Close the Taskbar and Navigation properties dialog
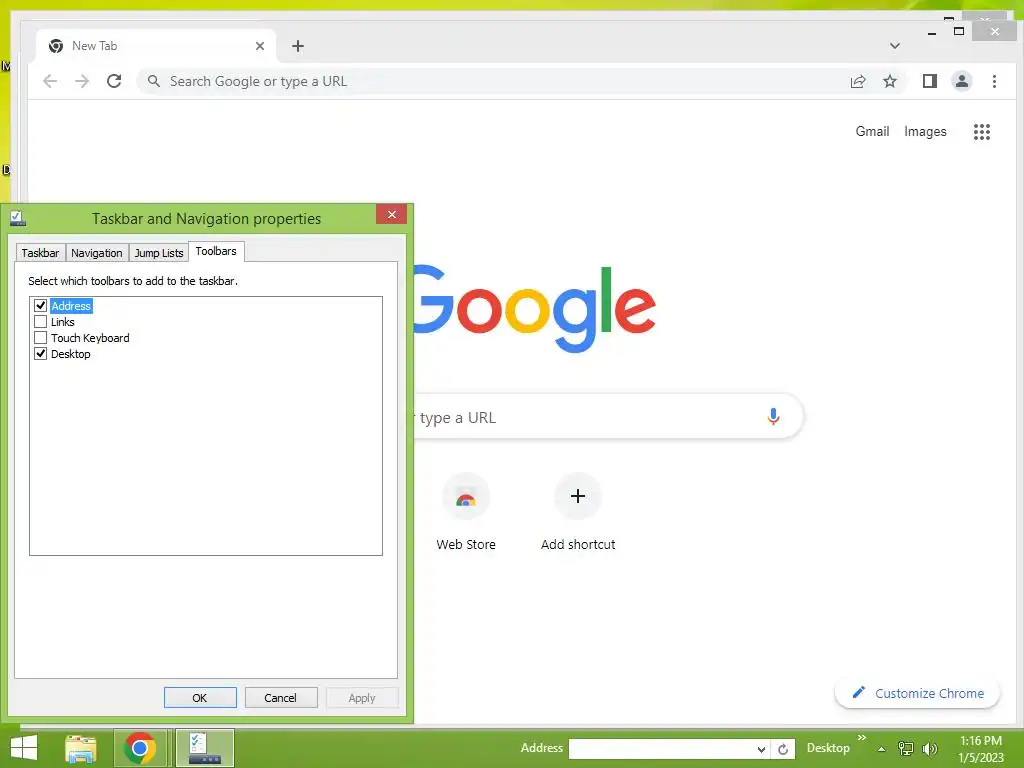This screenshot has height=768, width=1024. (391, 214)
